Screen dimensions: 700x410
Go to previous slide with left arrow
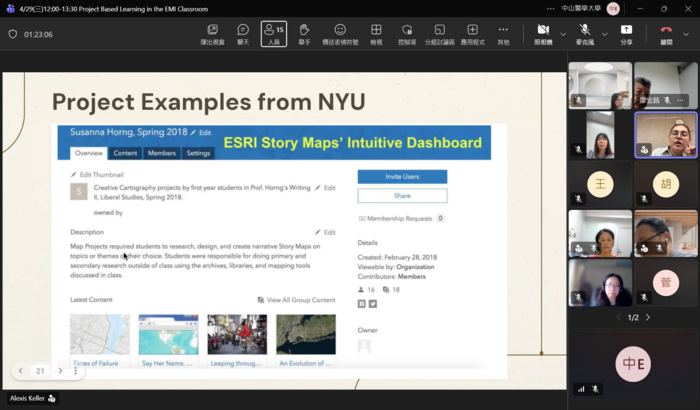[21, 371]
